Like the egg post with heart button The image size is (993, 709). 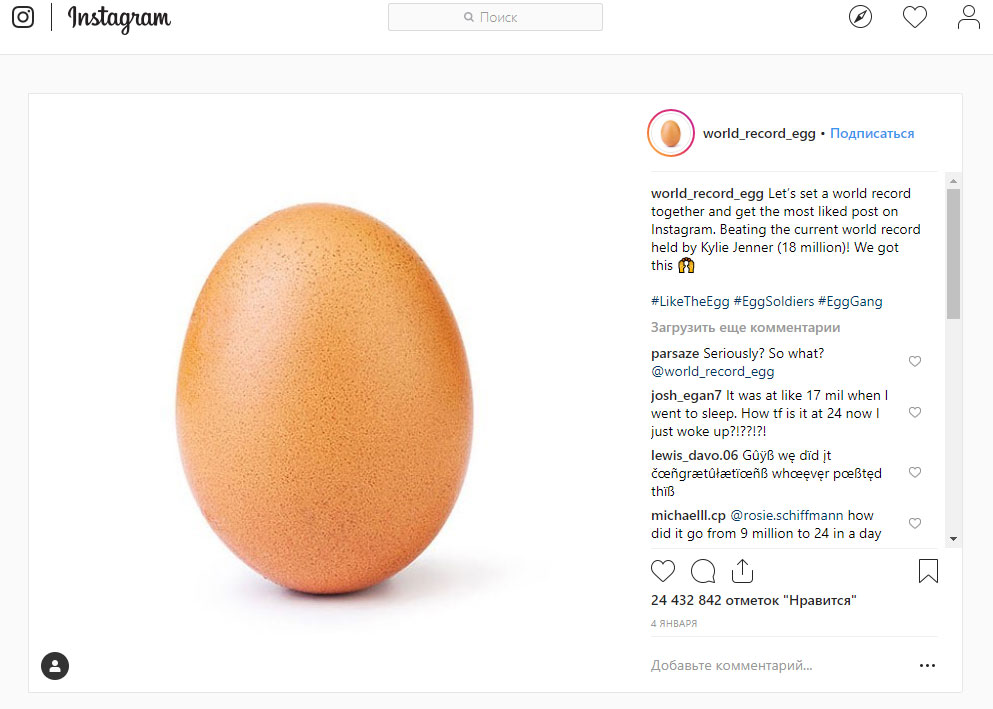(x=663, y=571)
